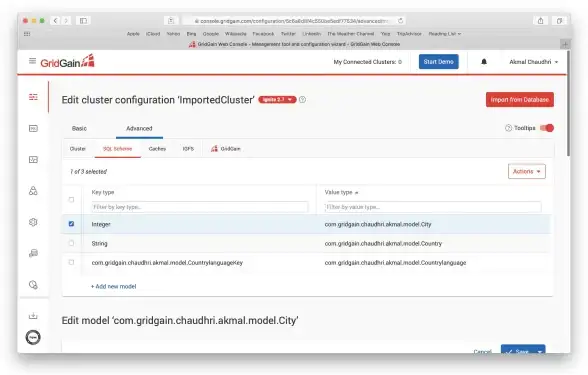Click Import from Database button

click(x=519, y=100)
